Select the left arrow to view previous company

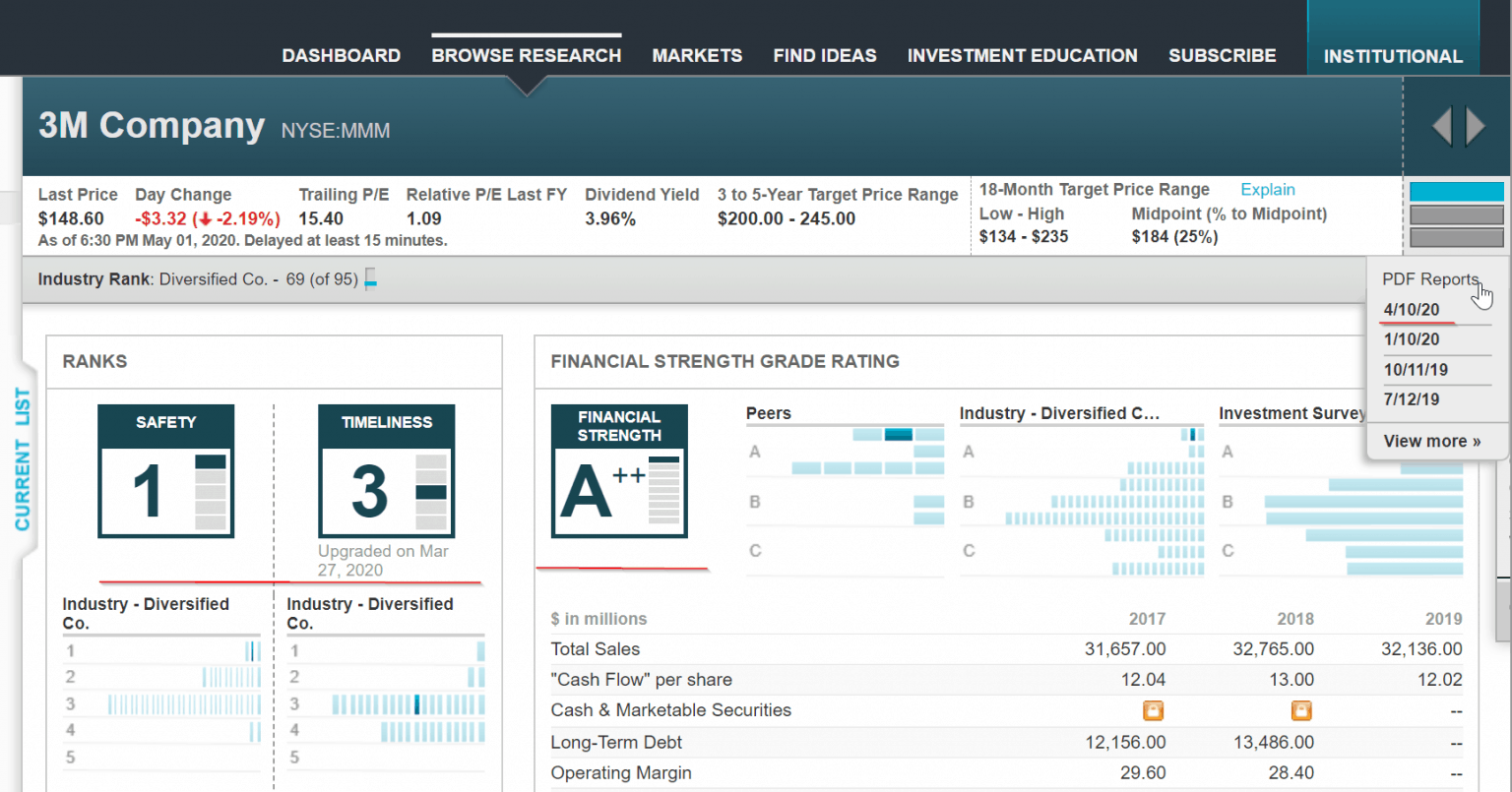click(x=1441, y=126)
